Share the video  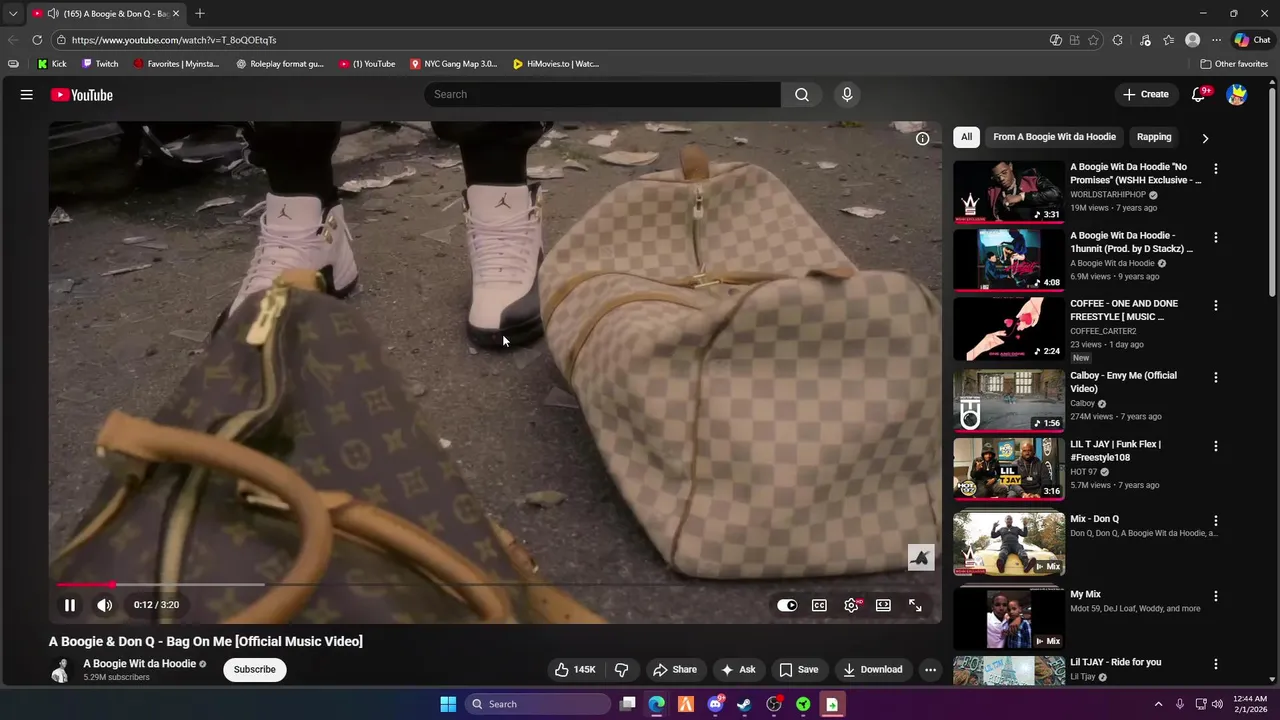(675, 670)
